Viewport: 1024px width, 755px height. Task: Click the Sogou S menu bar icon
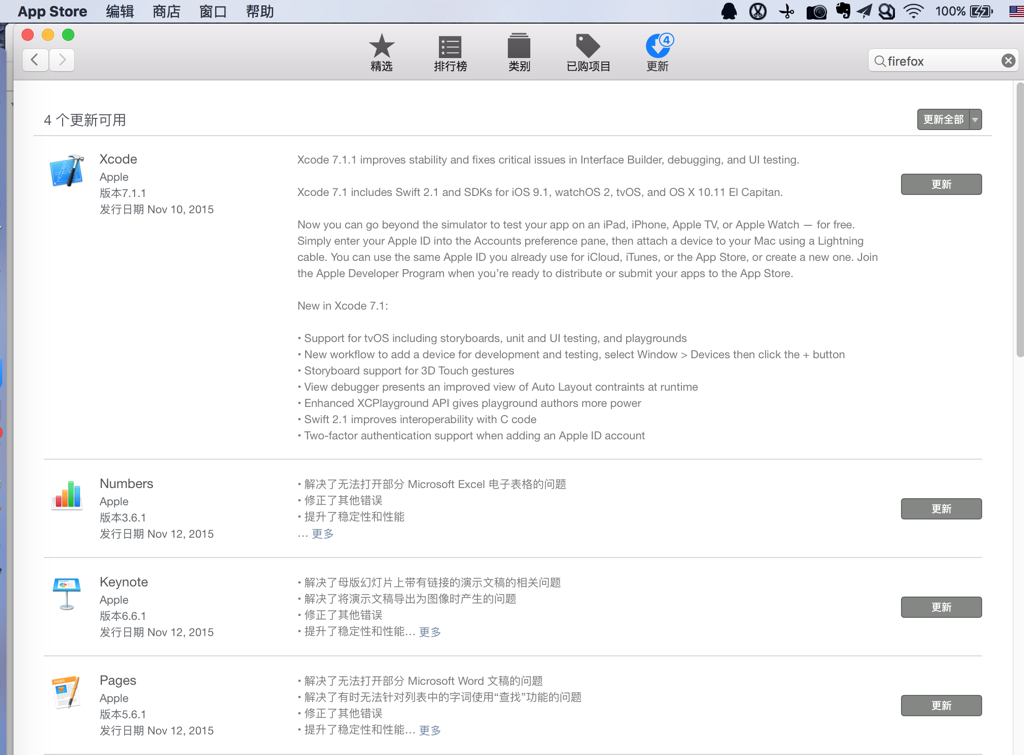pyautogui.click(x=887, y=11)
